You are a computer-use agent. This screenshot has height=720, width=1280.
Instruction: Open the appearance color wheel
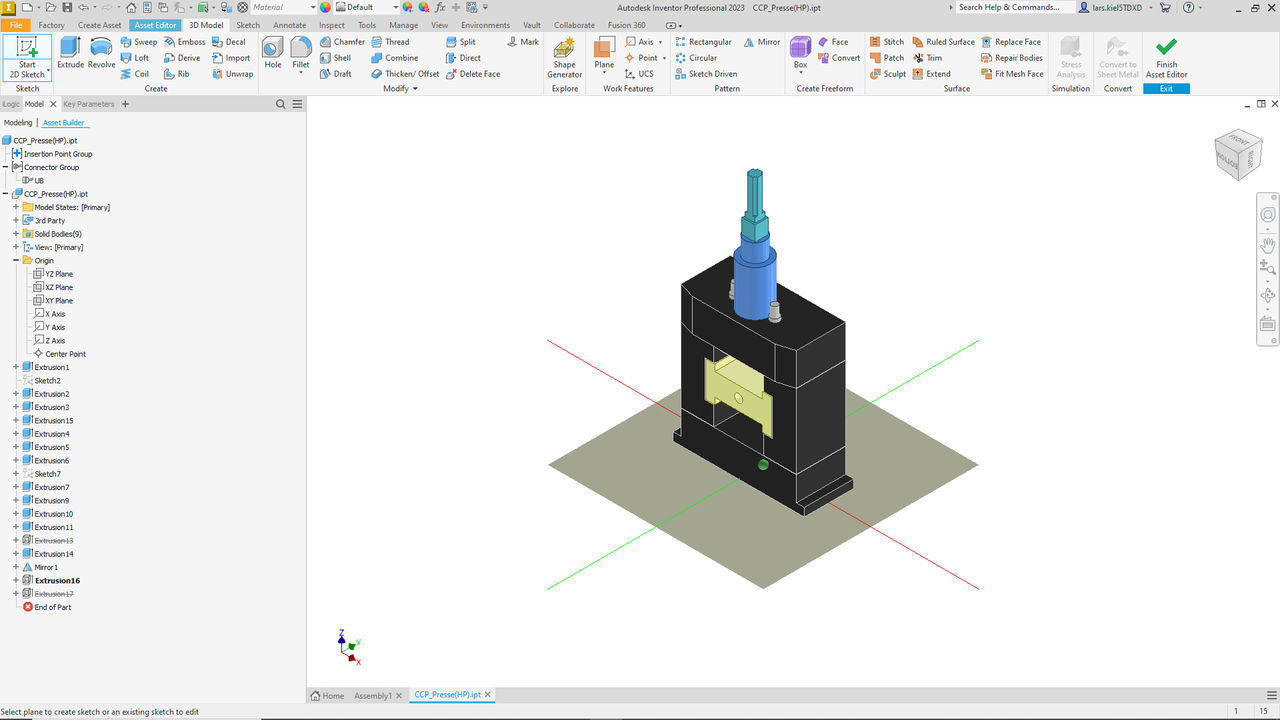click(325, 7)
